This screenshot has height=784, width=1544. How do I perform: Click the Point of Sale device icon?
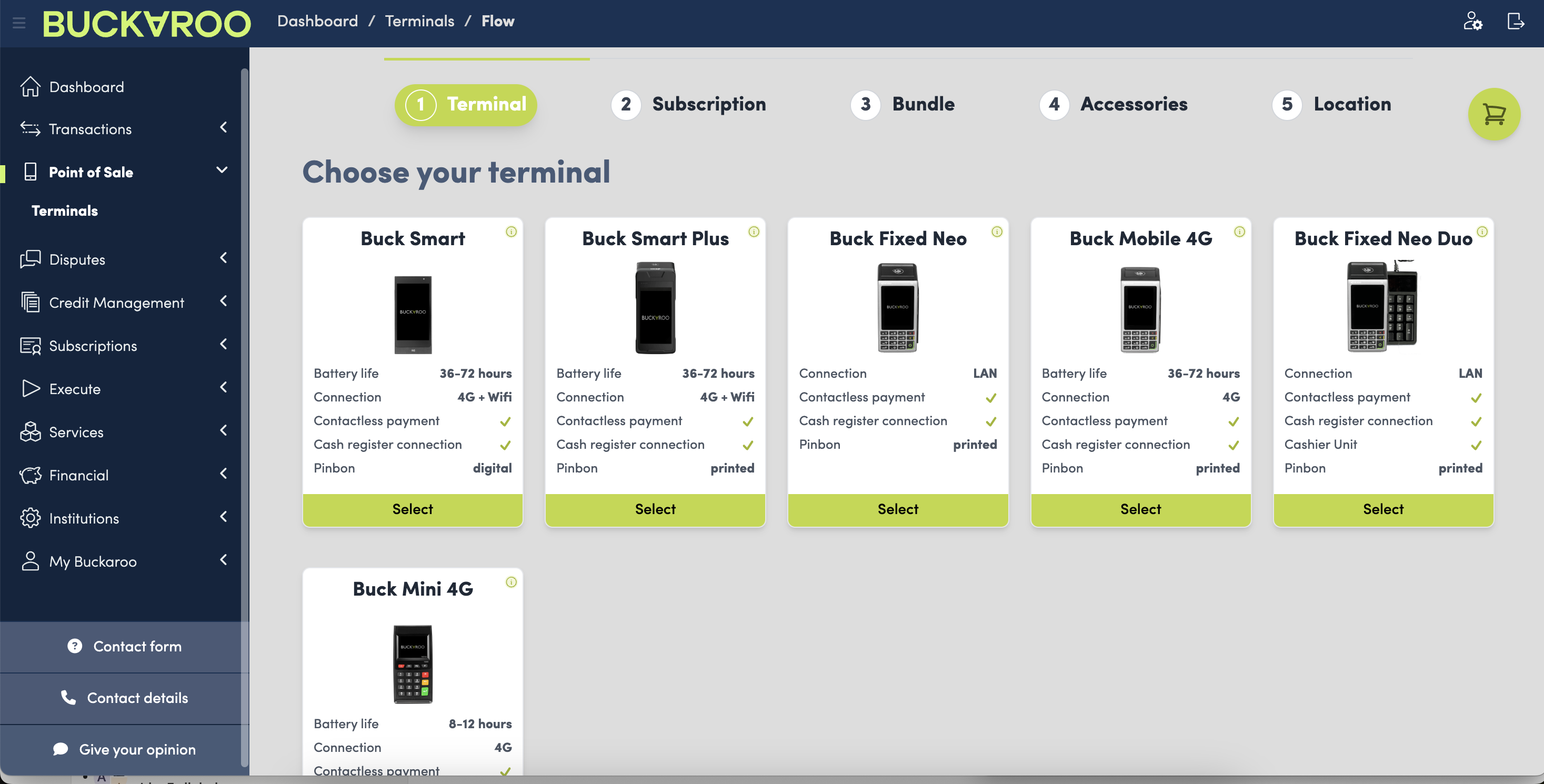click(30, 172)
